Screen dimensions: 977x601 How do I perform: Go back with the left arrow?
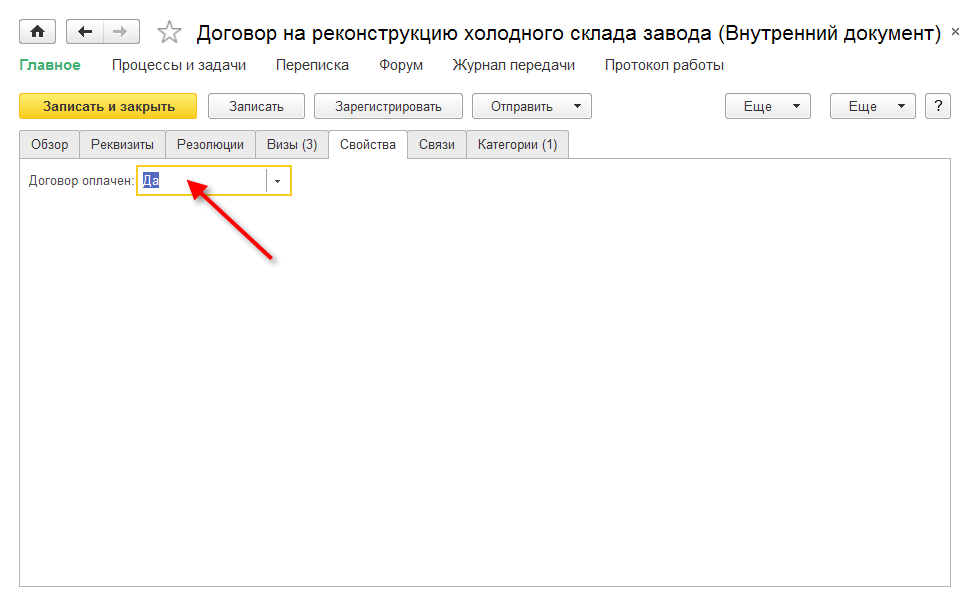click(x=85, y=32)
